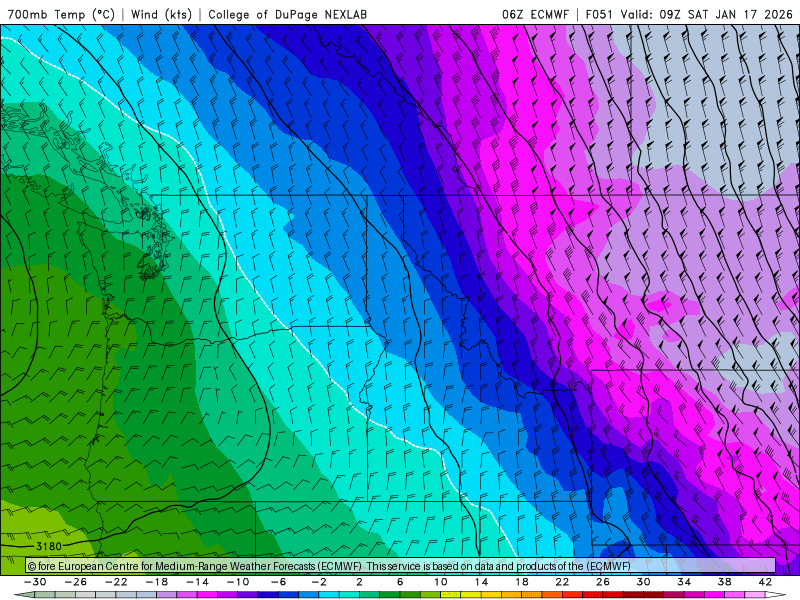Select the "College of DuPage NEXLAB" header text
Screen dimensions: 800x600
287,14
